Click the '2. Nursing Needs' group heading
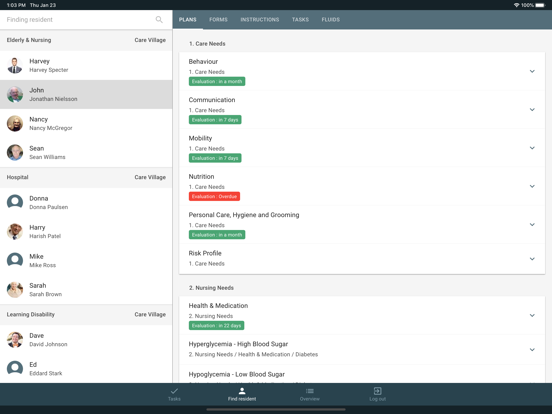This screenshot has height=414, width=552. pyautogui.click(x=211, y=288)
